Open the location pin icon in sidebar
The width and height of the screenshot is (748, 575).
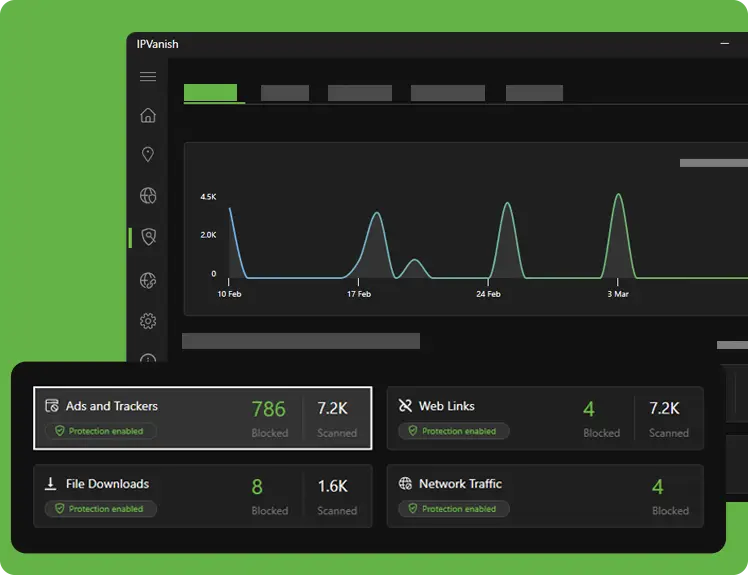(148, 154)
